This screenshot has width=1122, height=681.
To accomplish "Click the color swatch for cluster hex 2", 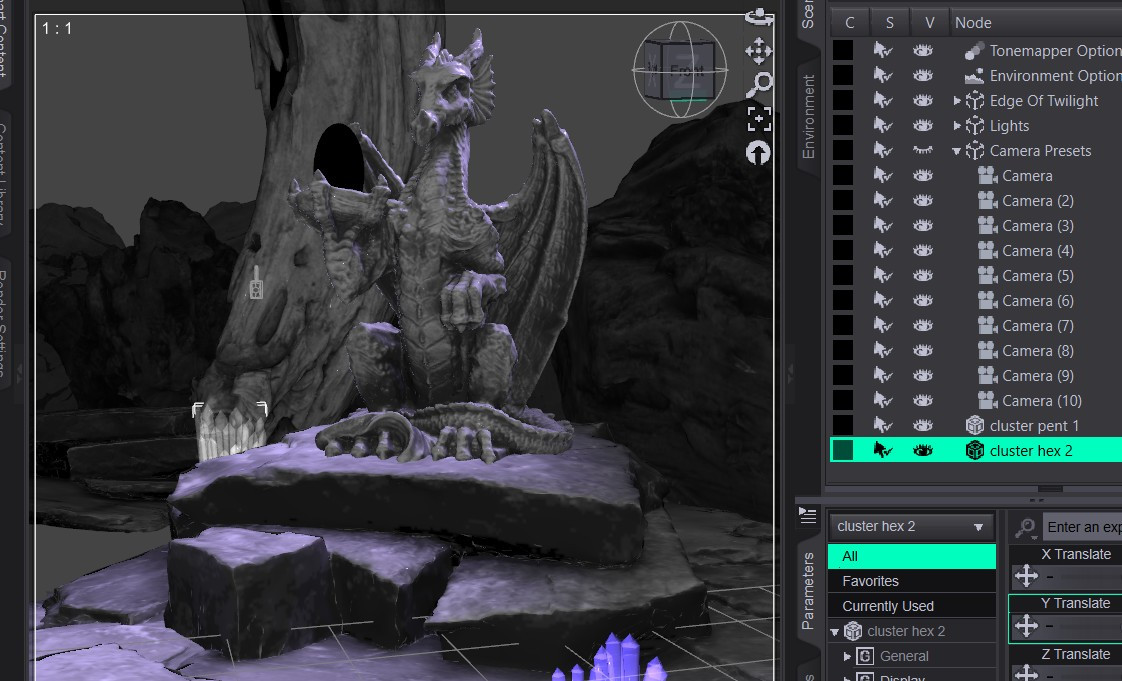I will tap(843, 451).
